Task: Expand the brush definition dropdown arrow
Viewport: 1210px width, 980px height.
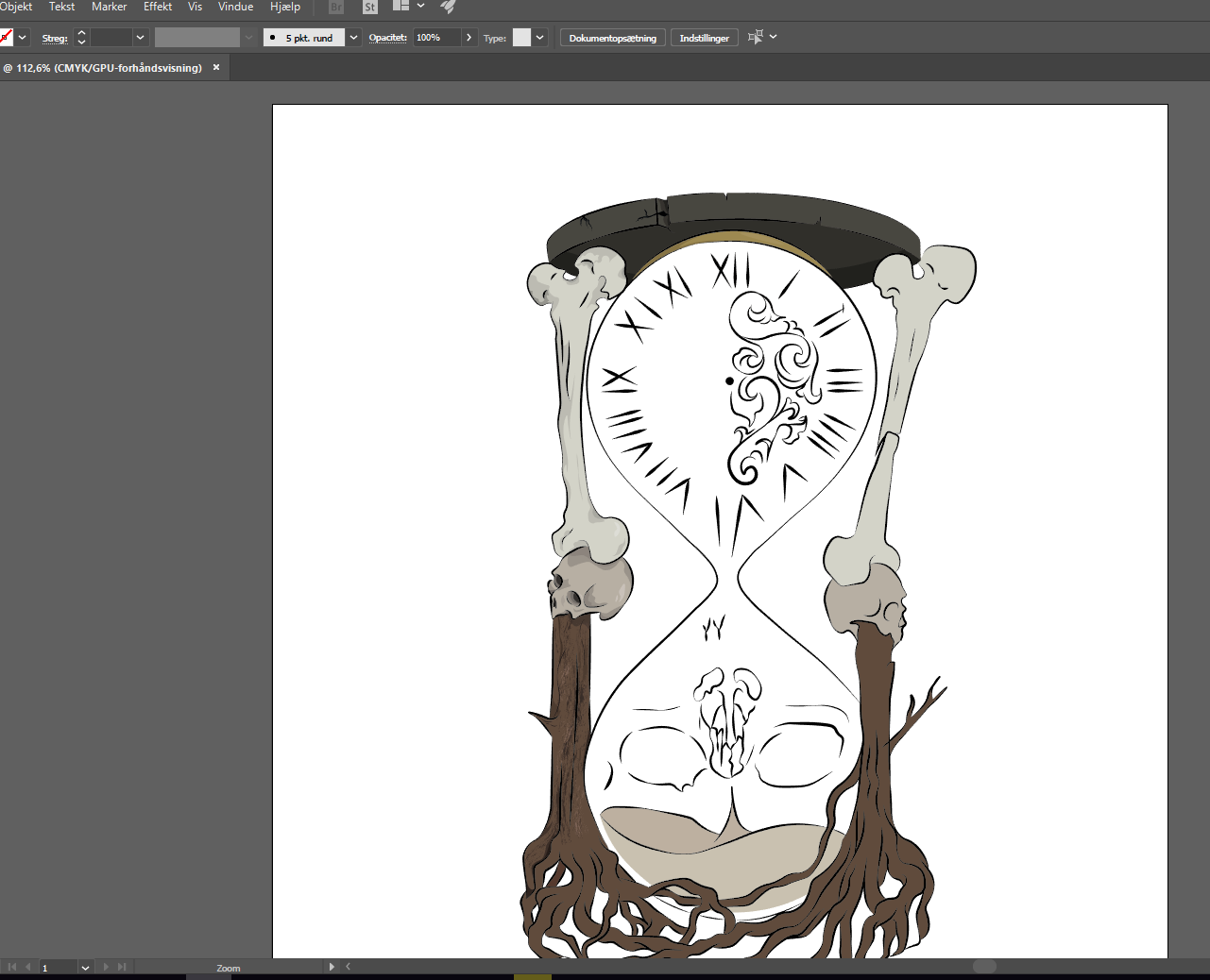Action: click(353, 38)
